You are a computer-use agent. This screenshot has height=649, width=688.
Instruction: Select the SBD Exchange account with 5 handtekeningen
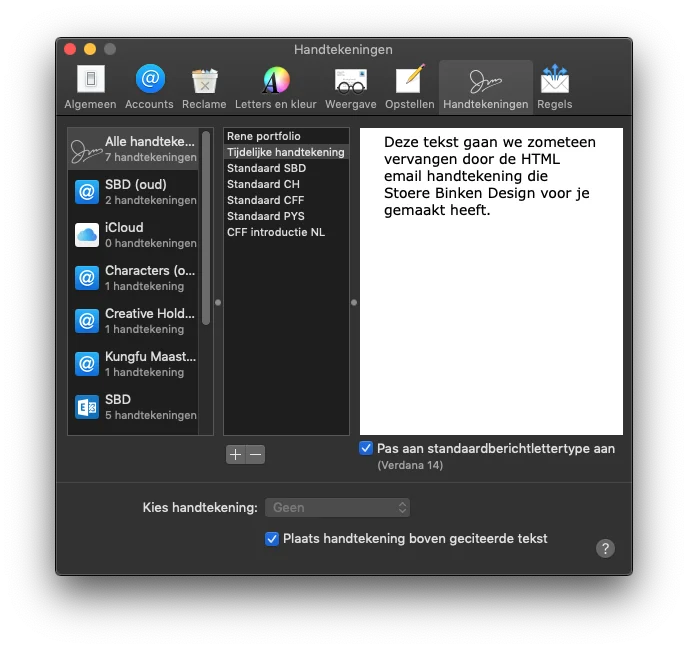tap(133, 407)
